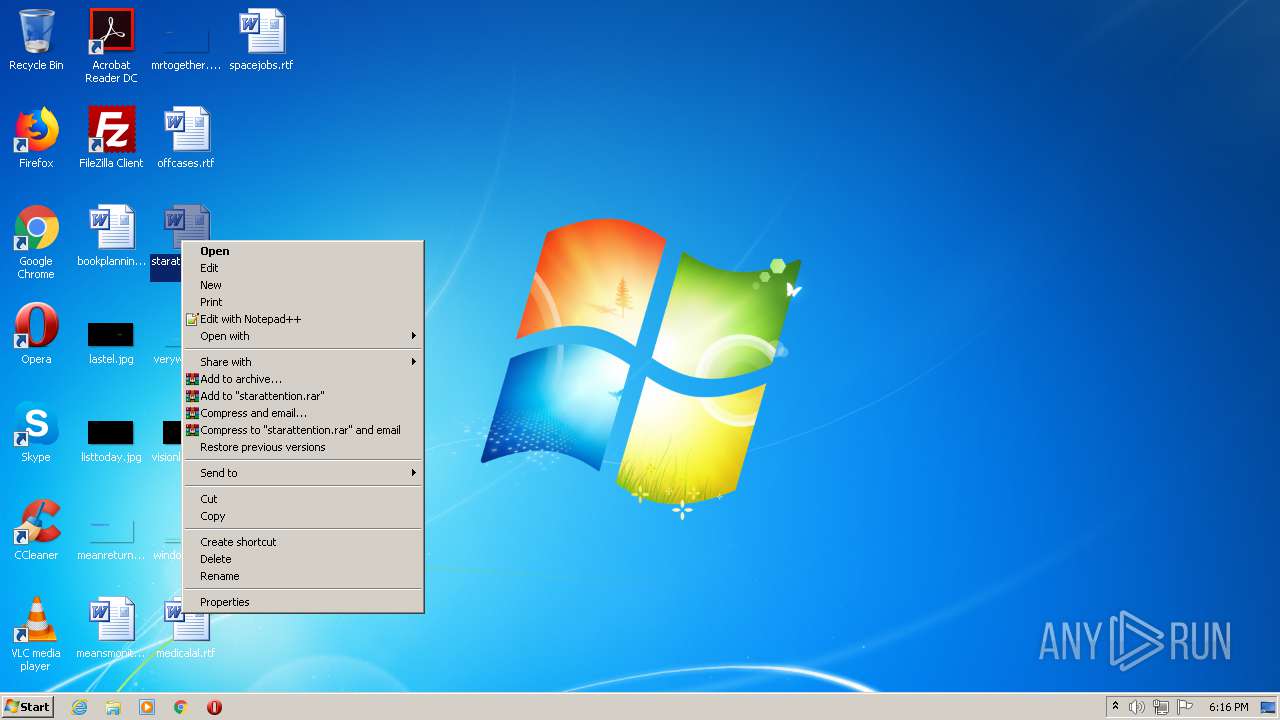
Task: Choose Copy in the context menu
Action: click(303, 516)
